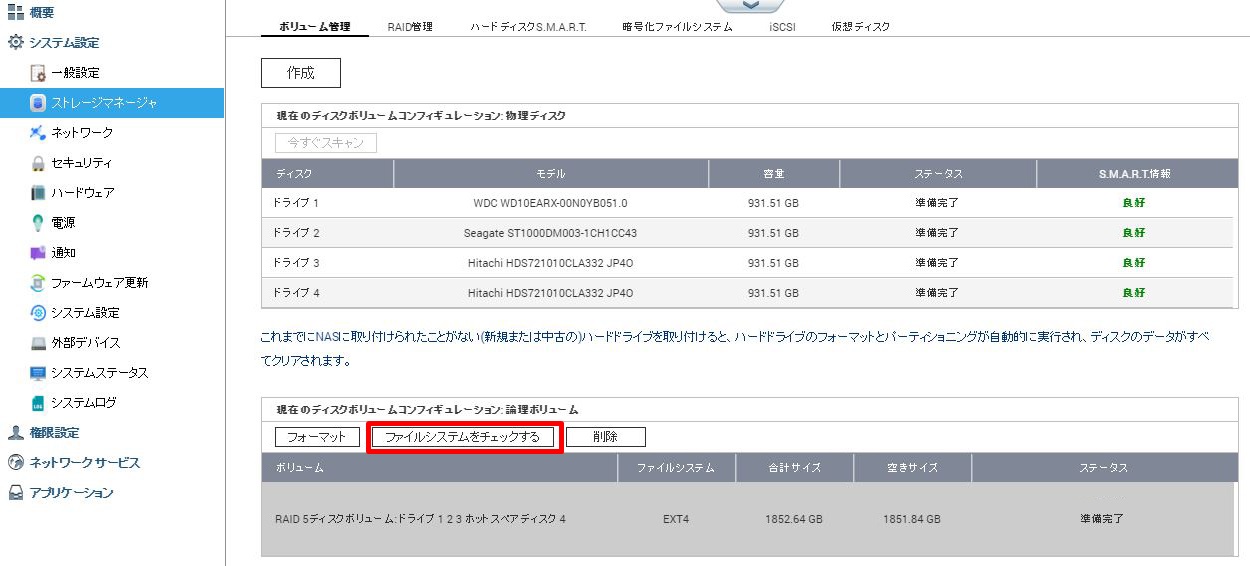Image resolution: width=1250 pixels, height=566 pixels.
Task: Click the ネットワークサービス globe icon
Action: coord(15,463)
